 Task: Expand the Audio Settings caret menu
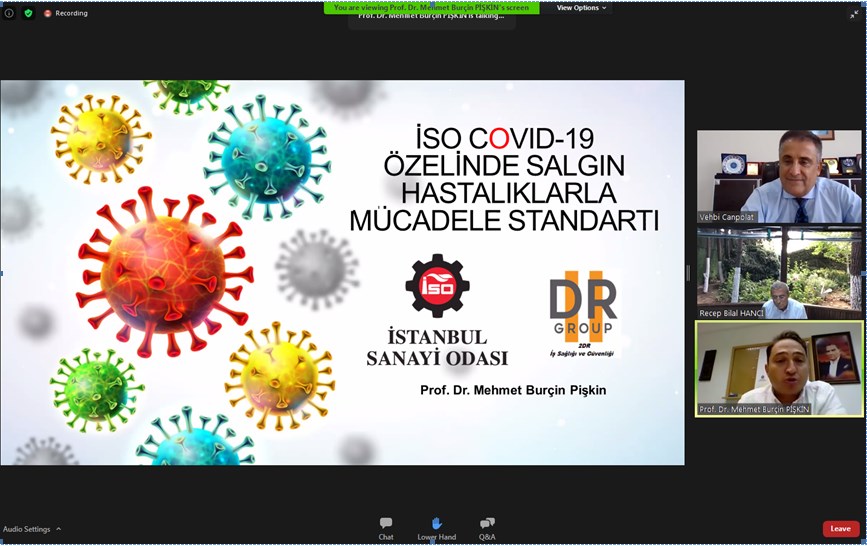(59, 529)
